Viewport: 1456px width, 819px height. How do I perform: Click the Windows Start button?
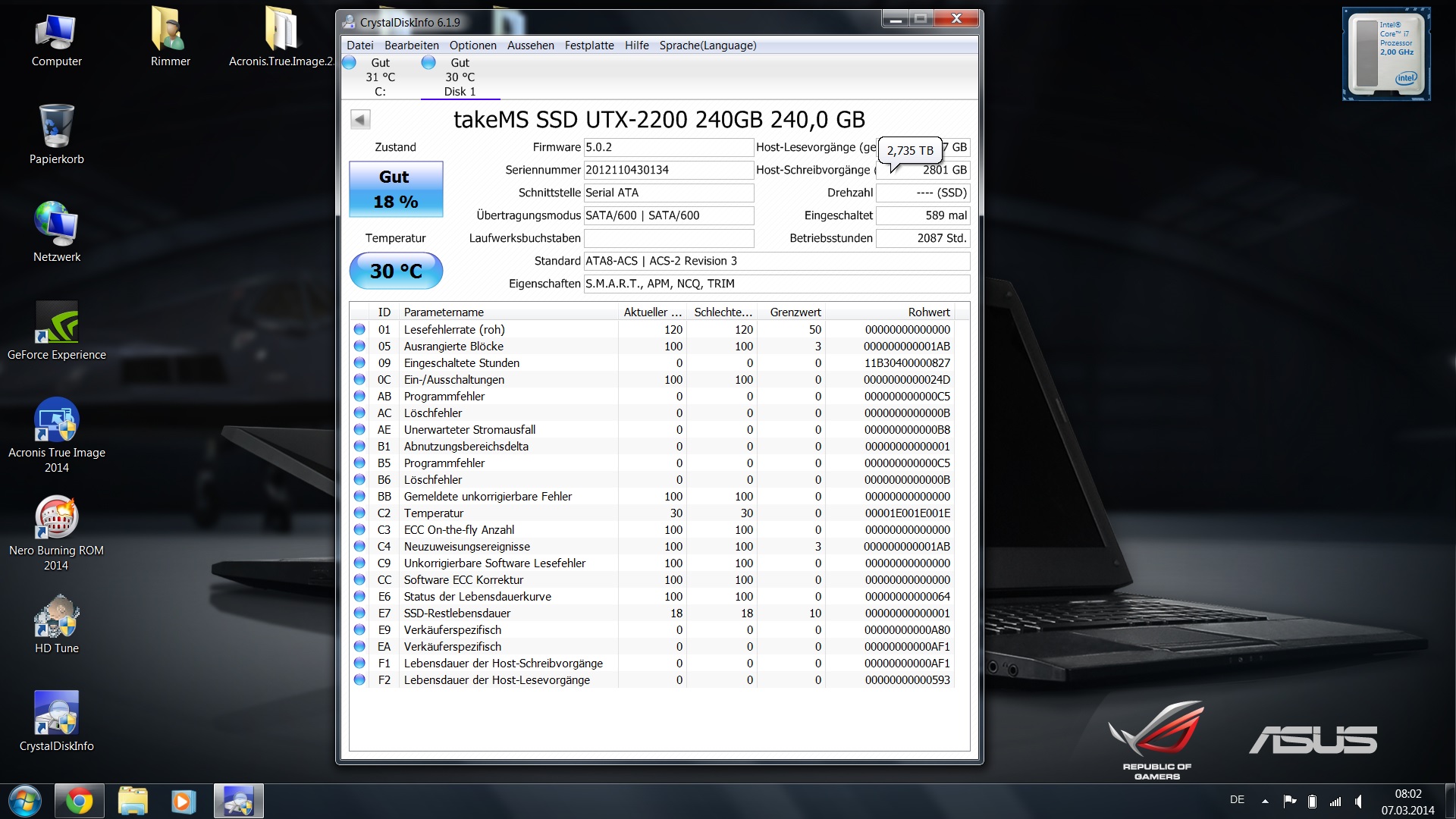[24, 801]
